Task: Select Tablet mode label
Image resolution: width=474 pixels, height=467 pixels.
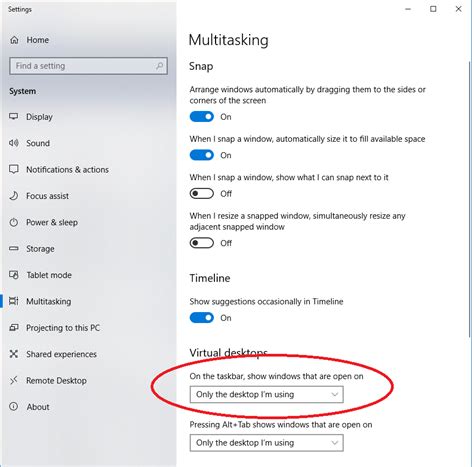Action: 49,275
